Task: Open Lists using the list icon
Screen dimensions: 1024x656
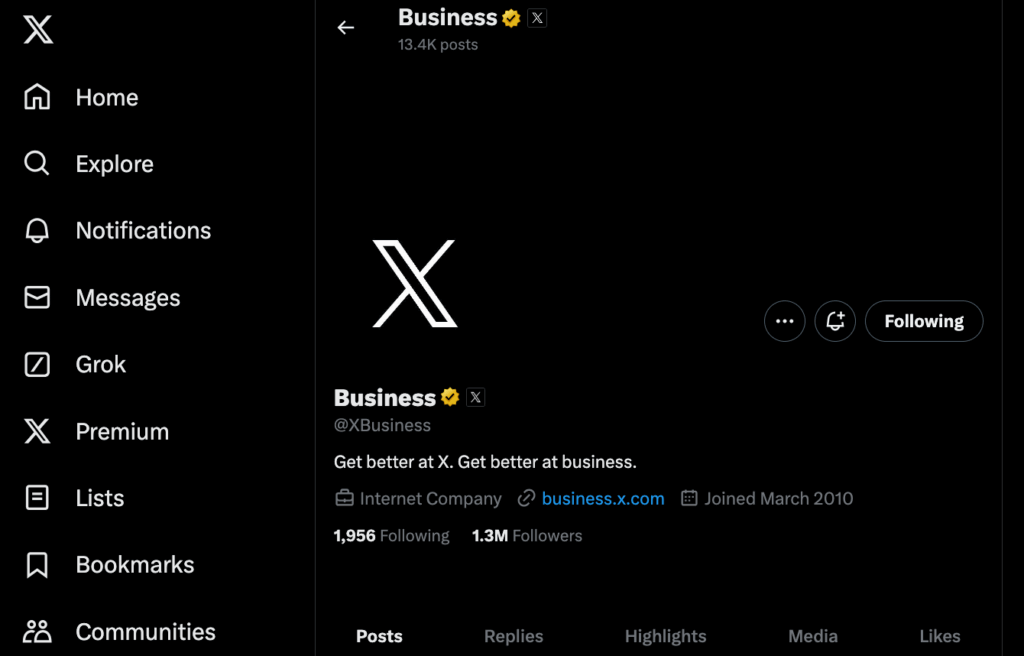Action: (x=37, y=498)
